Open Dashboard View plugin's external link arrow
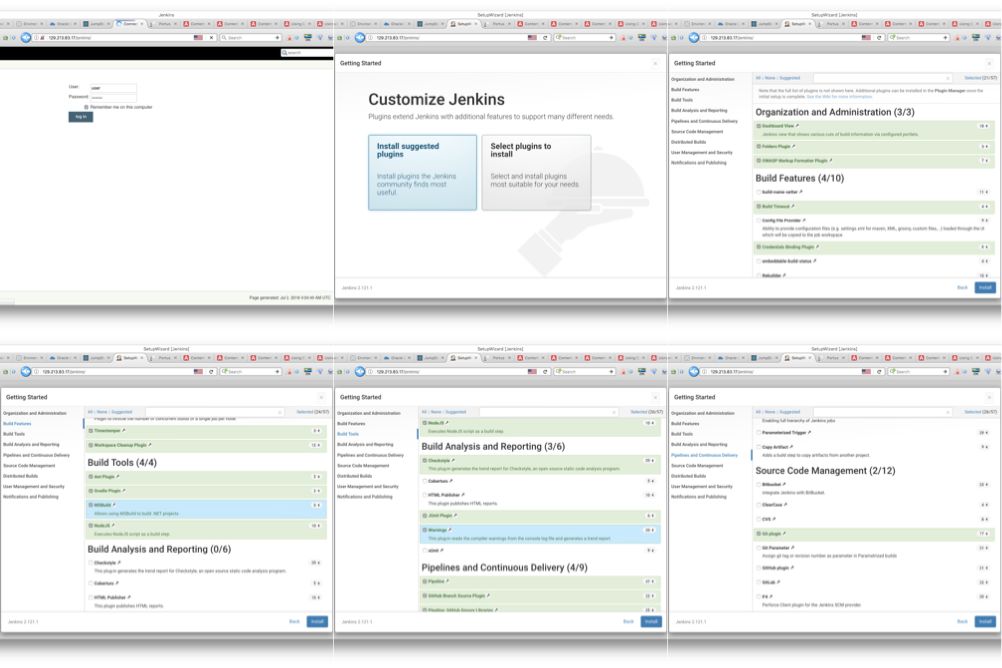1002x668 pixels. click(x=797, y=126)
